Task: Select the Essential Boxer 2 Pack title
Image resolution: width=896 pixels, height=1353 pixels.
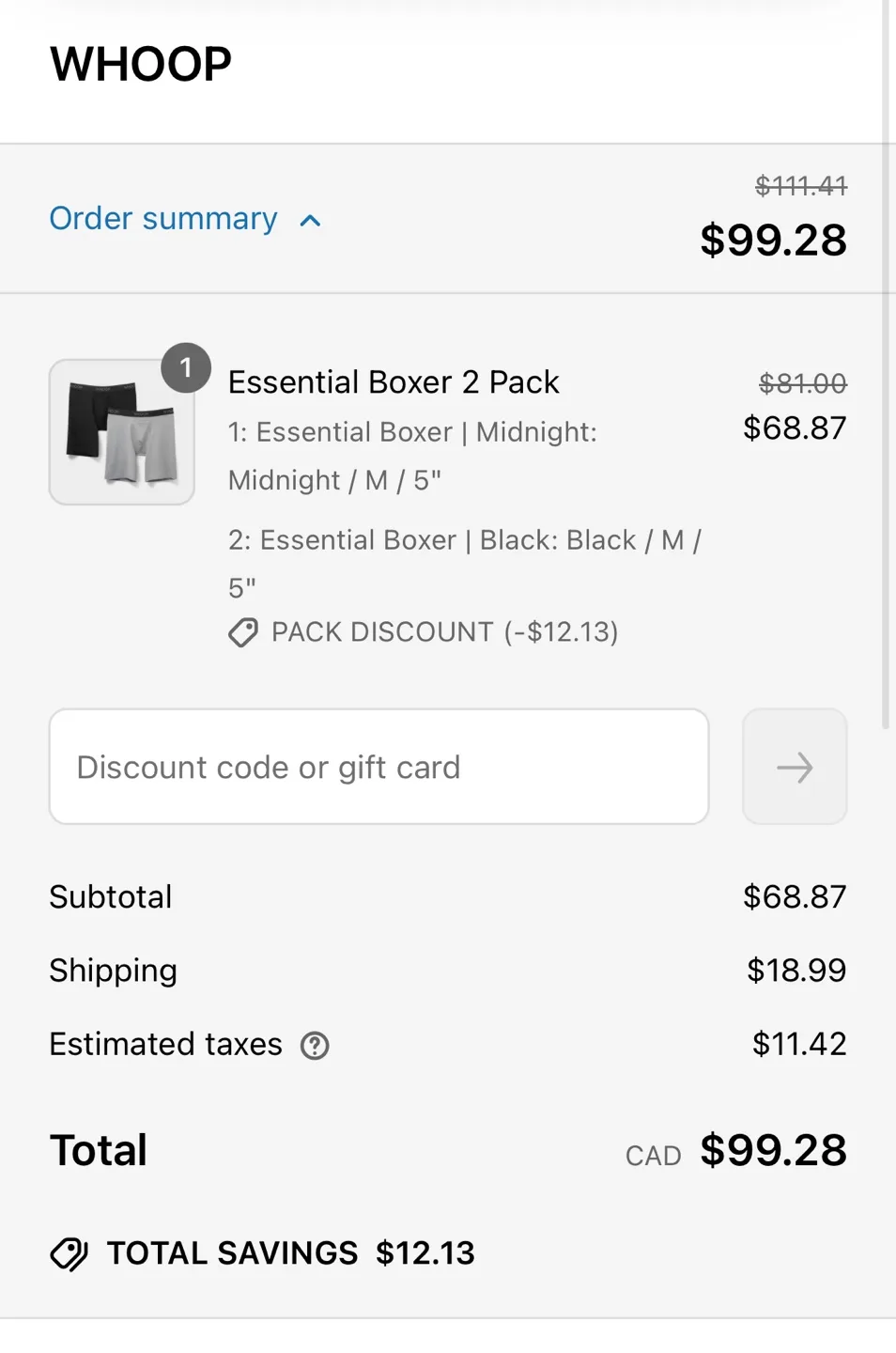Action: 394,382
